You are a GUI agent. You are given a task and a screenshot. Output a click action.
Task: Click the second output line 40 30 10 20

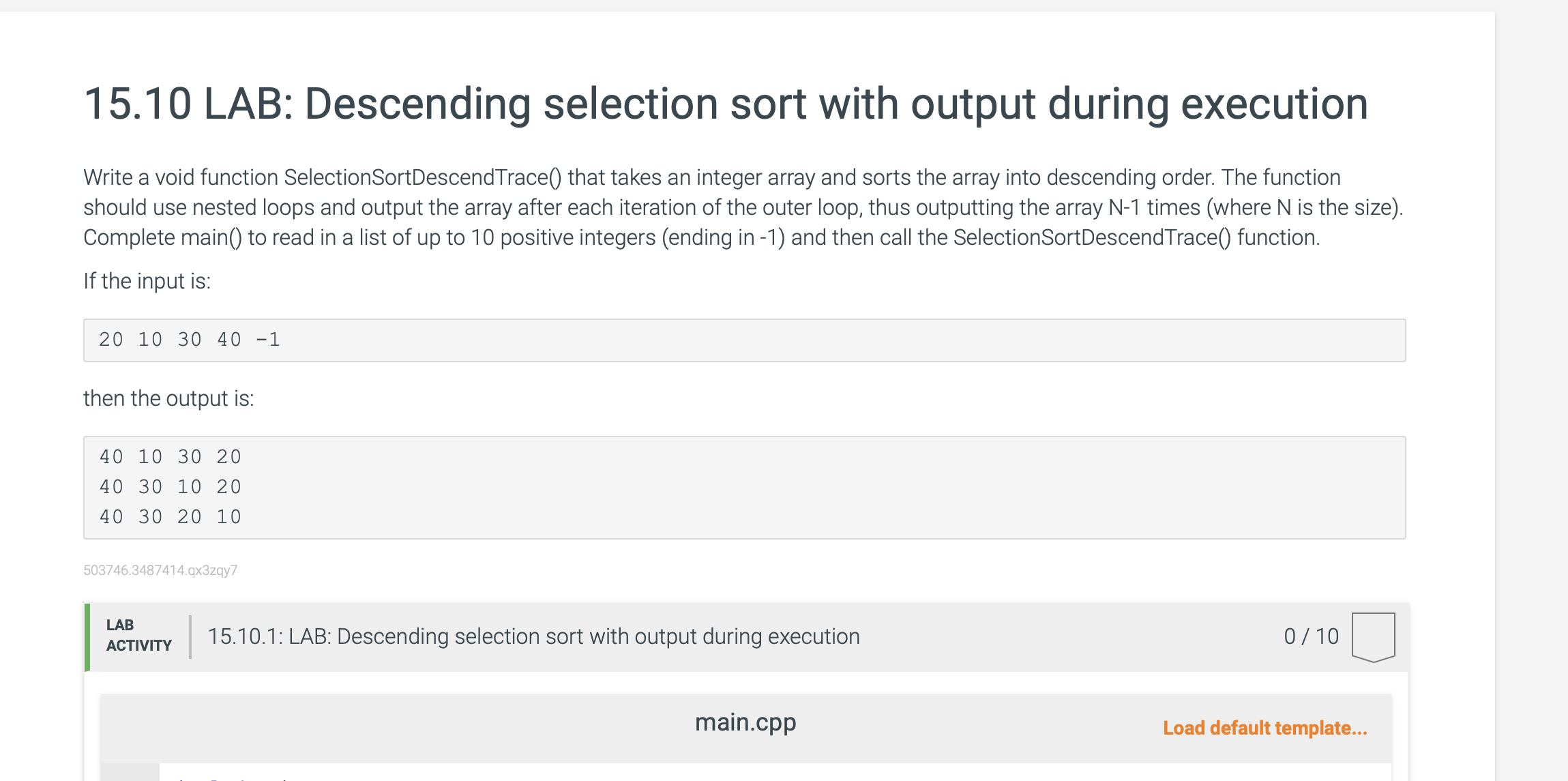pos(171,487)
